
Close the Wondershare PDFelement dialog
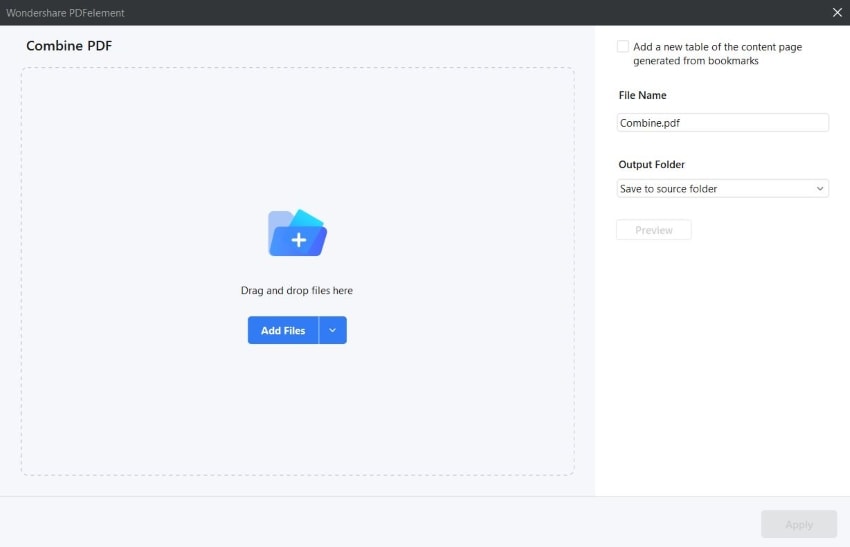pyautogui.click(x=837, y=12)
